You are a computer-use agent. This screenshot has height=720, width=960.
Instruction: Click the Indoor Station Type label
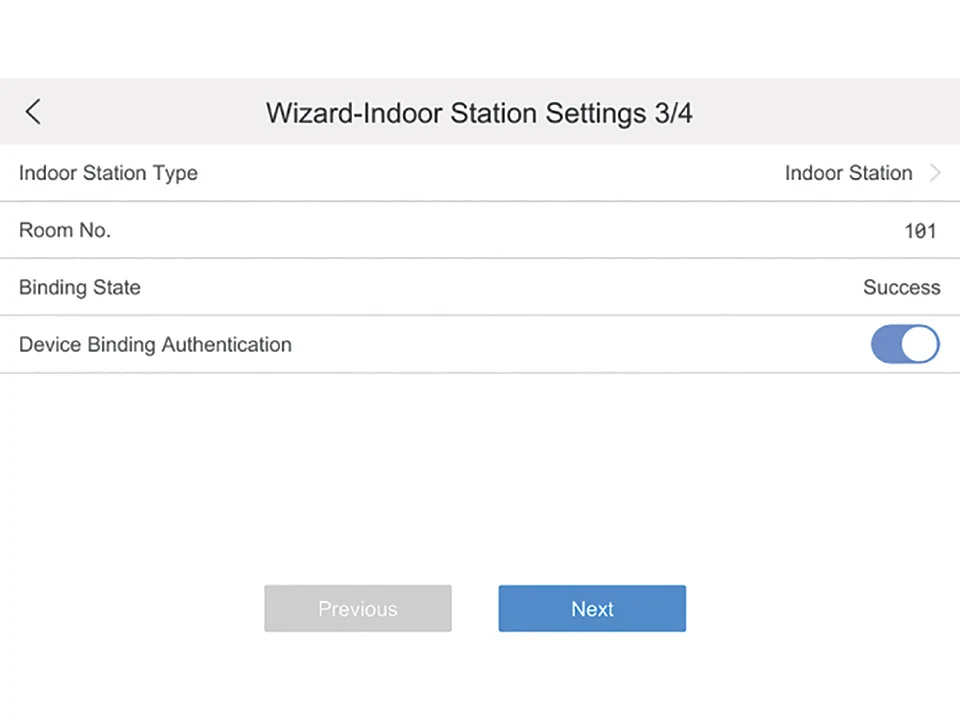pos(108,174)
